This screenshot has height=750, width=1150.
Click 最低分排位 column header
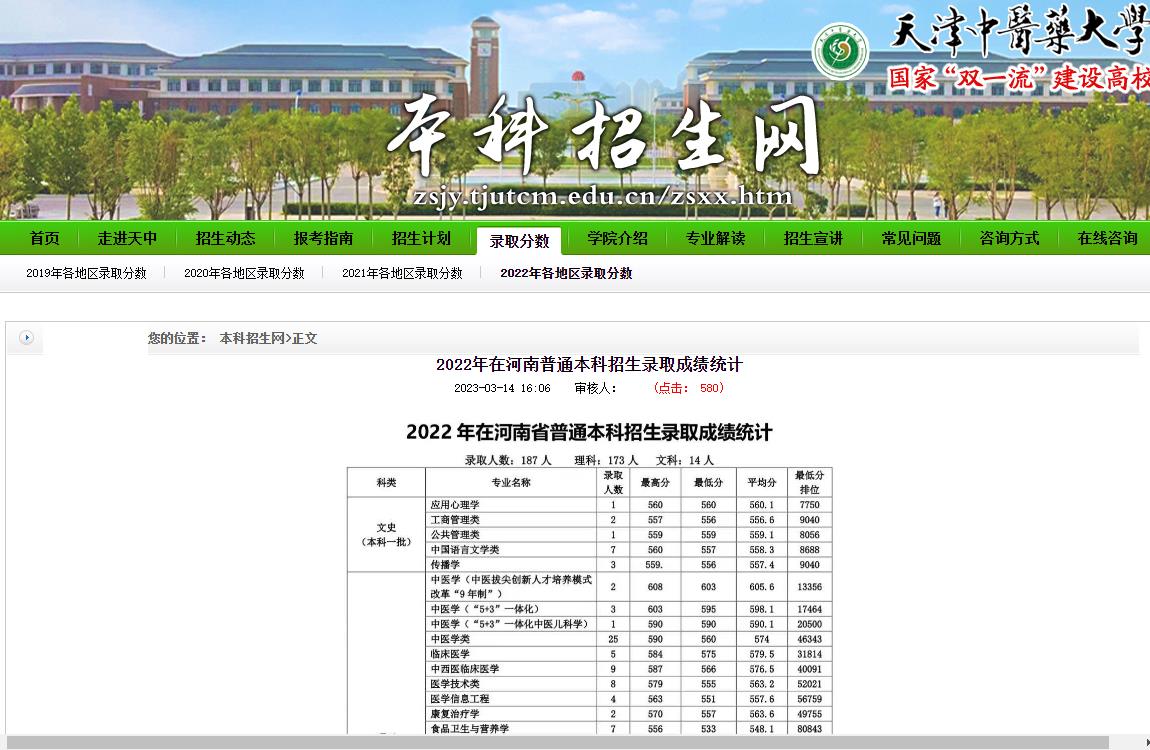click(810, 482)
